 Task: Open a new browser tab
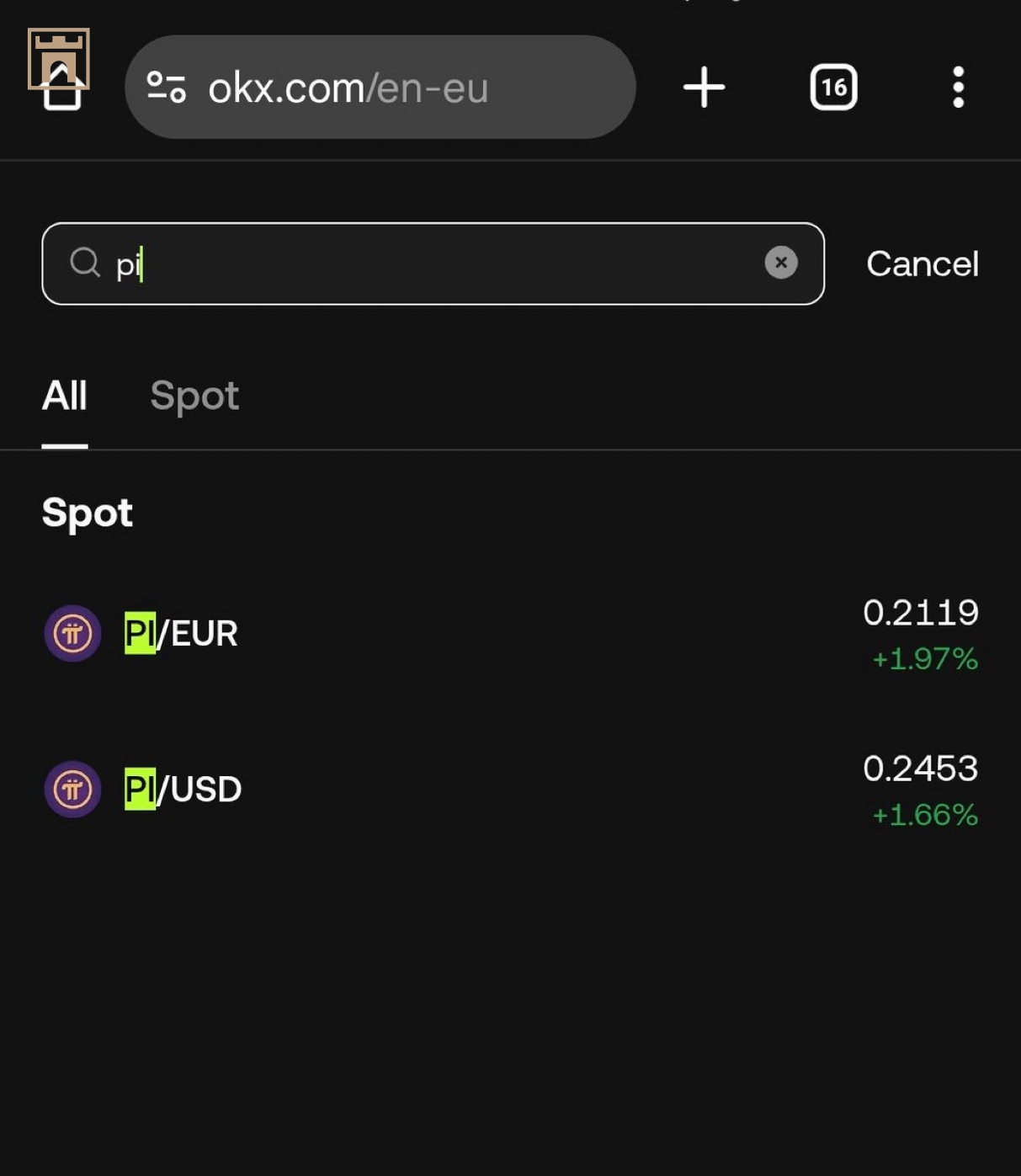pos(704,88)
